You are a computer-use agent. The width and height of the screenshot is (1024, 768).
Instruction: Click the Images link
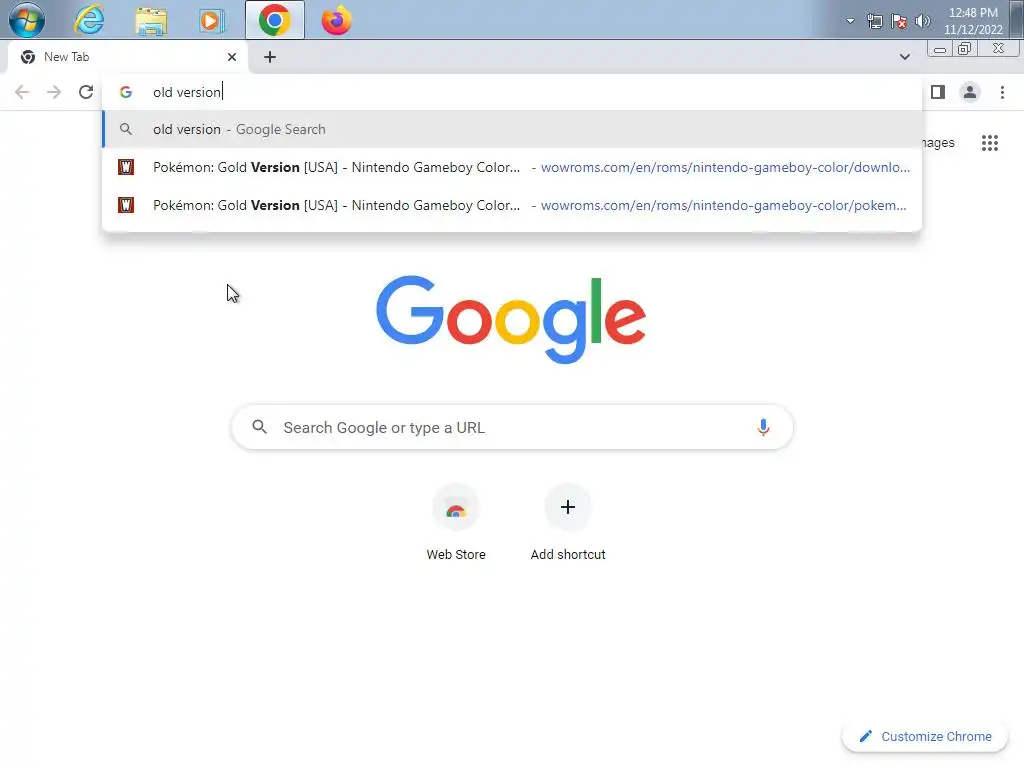(x=938, y=142)
